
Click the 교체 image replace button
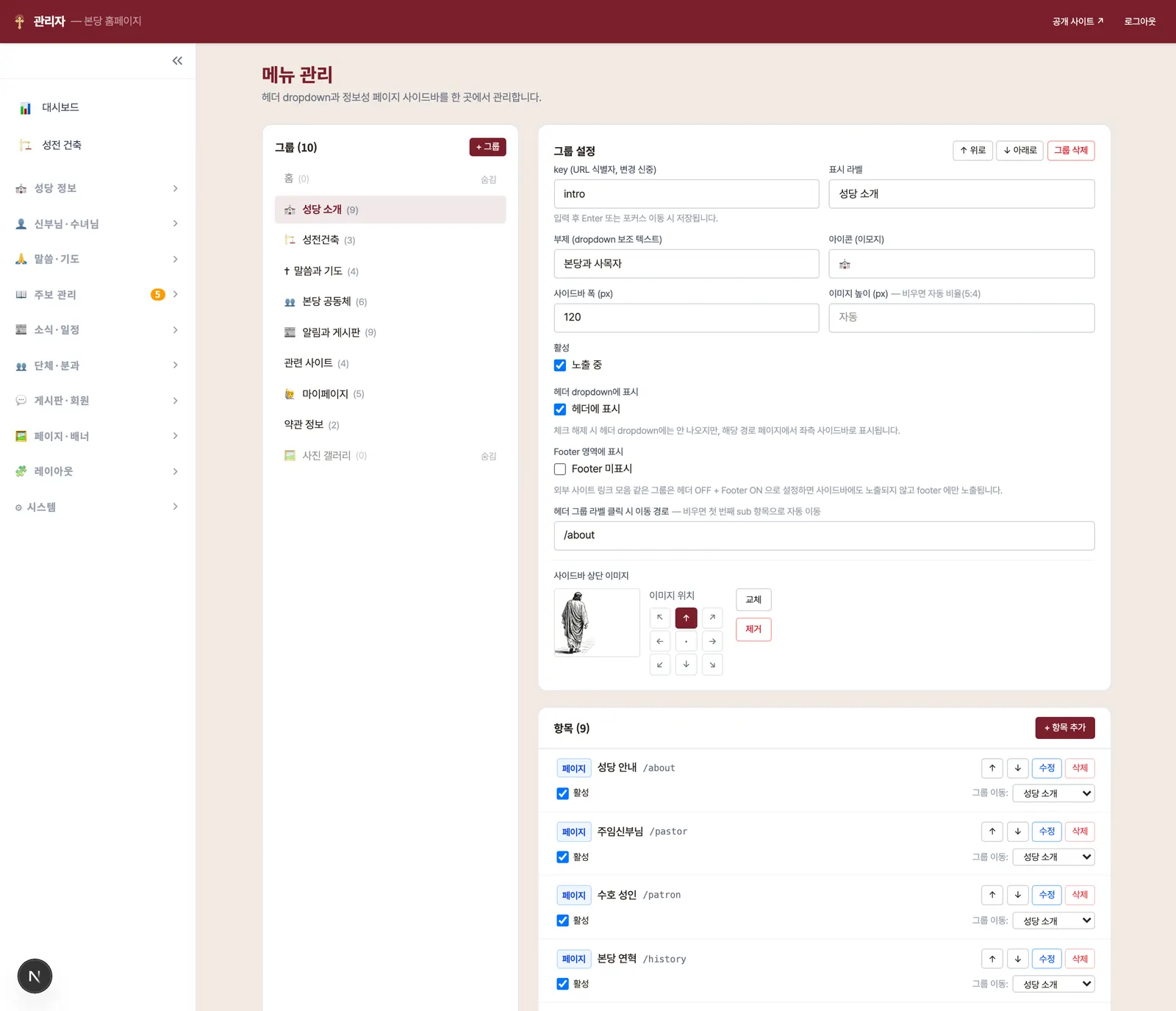pyautogui.click(x=753, y=600)
